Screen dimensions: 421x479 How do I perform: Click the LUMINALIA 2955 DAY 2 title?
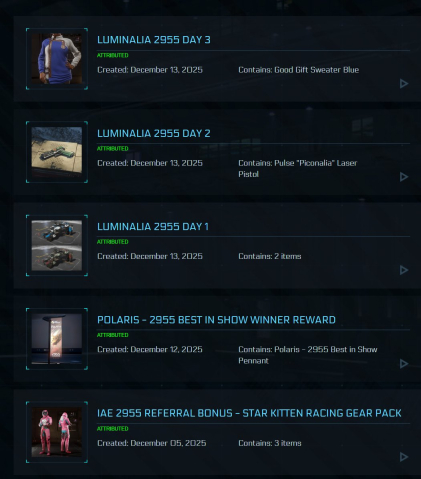pyautogui.click(x=154, y=133)
